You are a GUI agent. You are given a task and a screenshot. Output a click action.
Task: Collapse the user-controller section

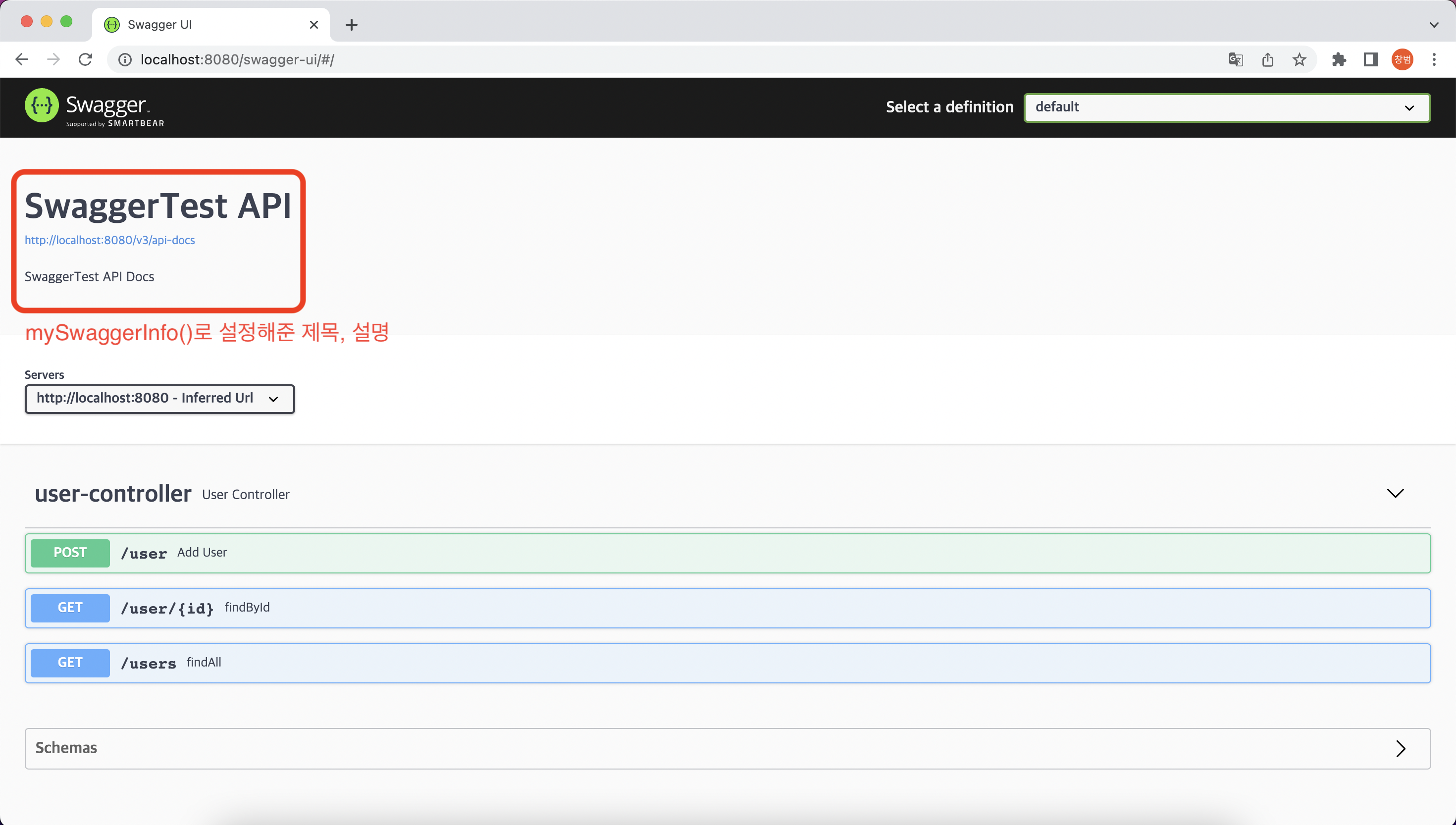click(1395, 494)
